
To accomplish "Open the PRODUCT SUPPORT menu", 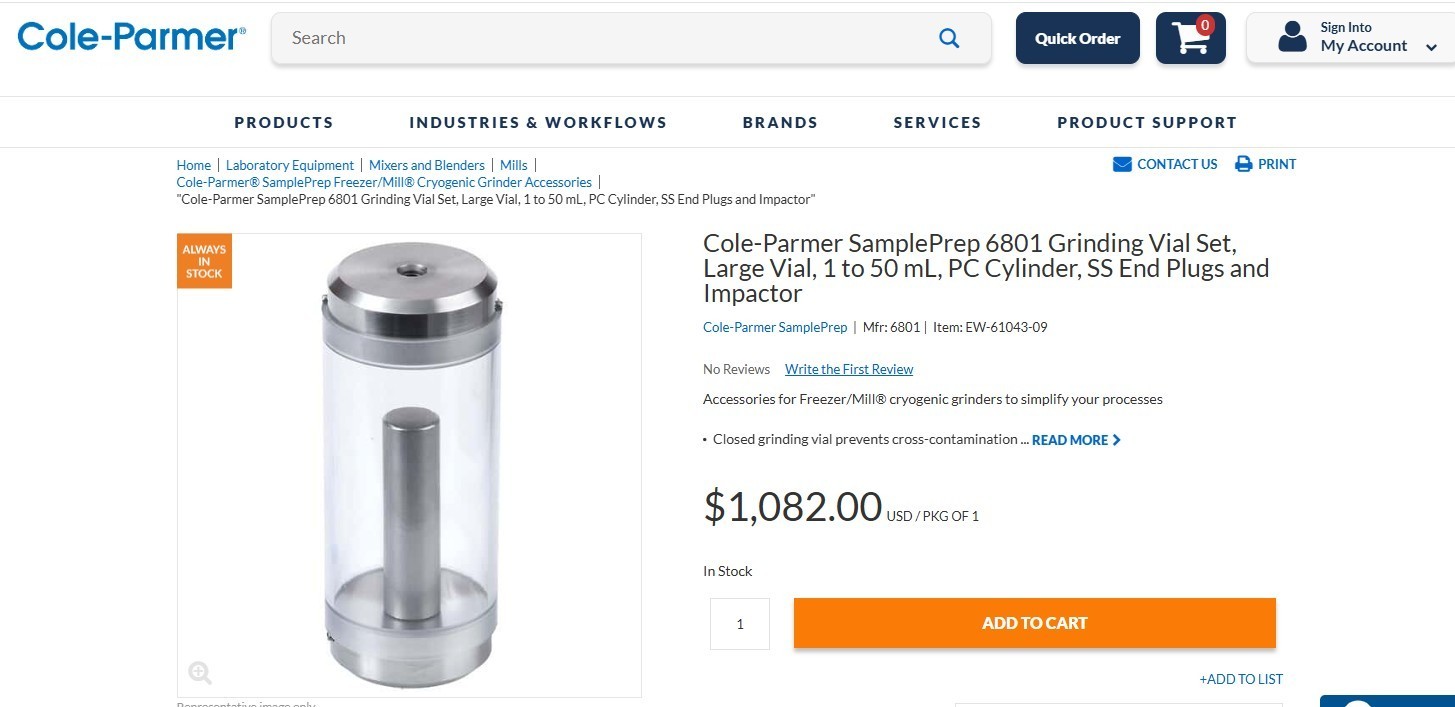I will pos(1147,123).
